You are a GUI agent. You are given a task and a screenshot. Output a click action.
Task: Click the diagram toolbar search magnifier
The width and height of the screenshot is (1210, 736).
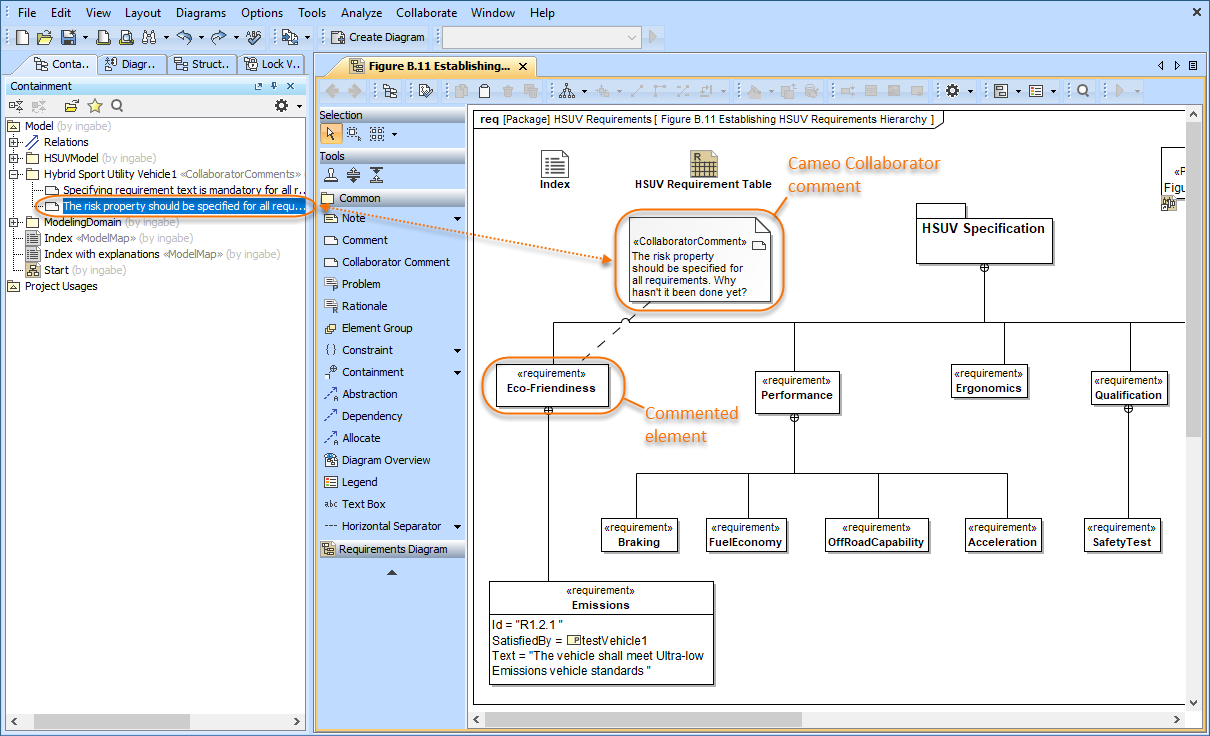pyautogui.click(x=1083, y=91)
